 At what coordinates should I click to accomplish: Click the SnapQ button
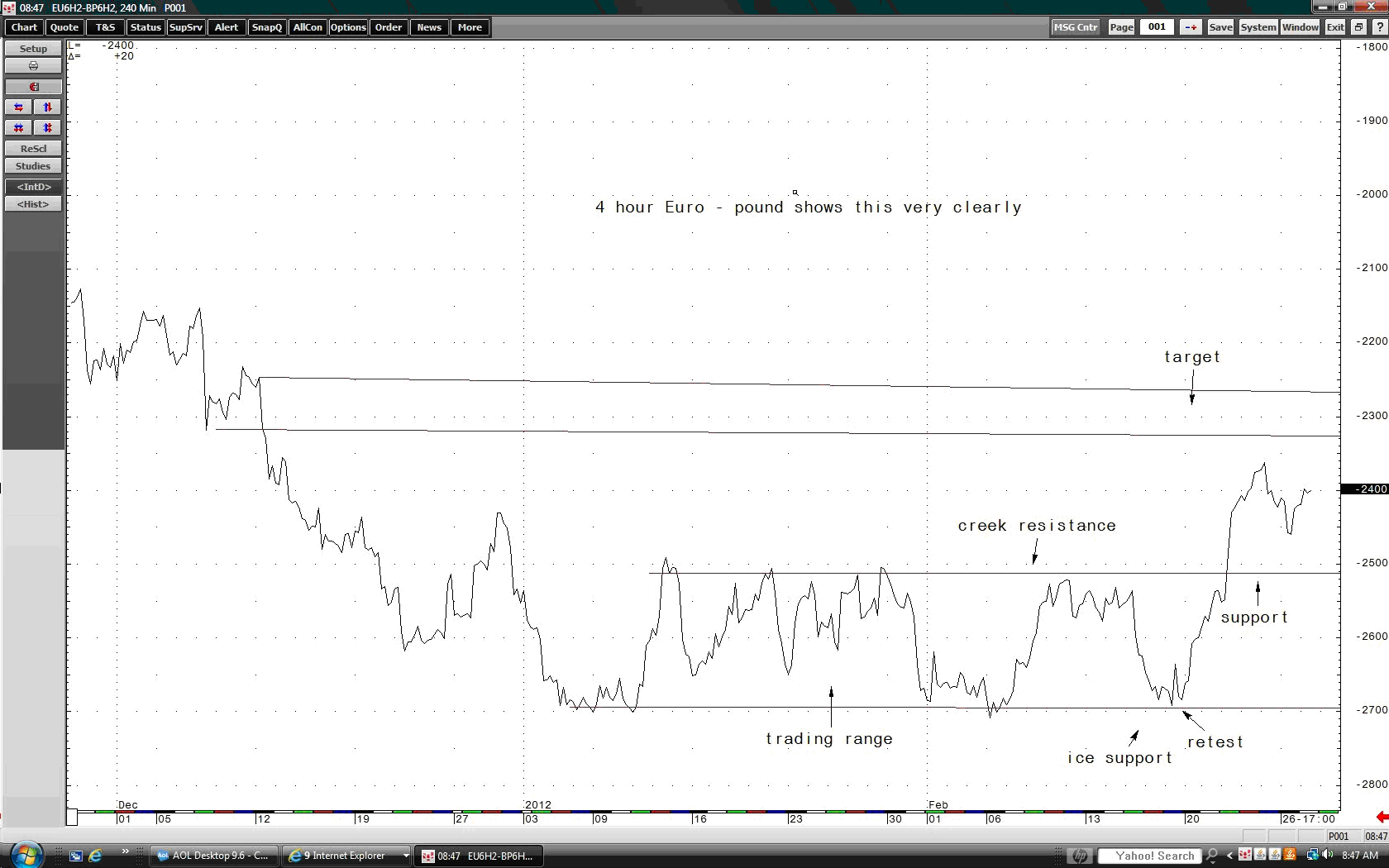267,27
